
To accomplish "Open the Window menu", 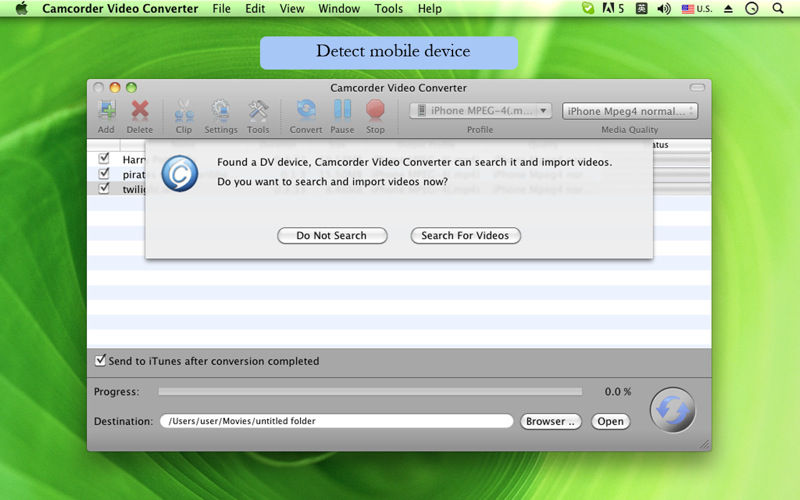I will coord(339,9).
